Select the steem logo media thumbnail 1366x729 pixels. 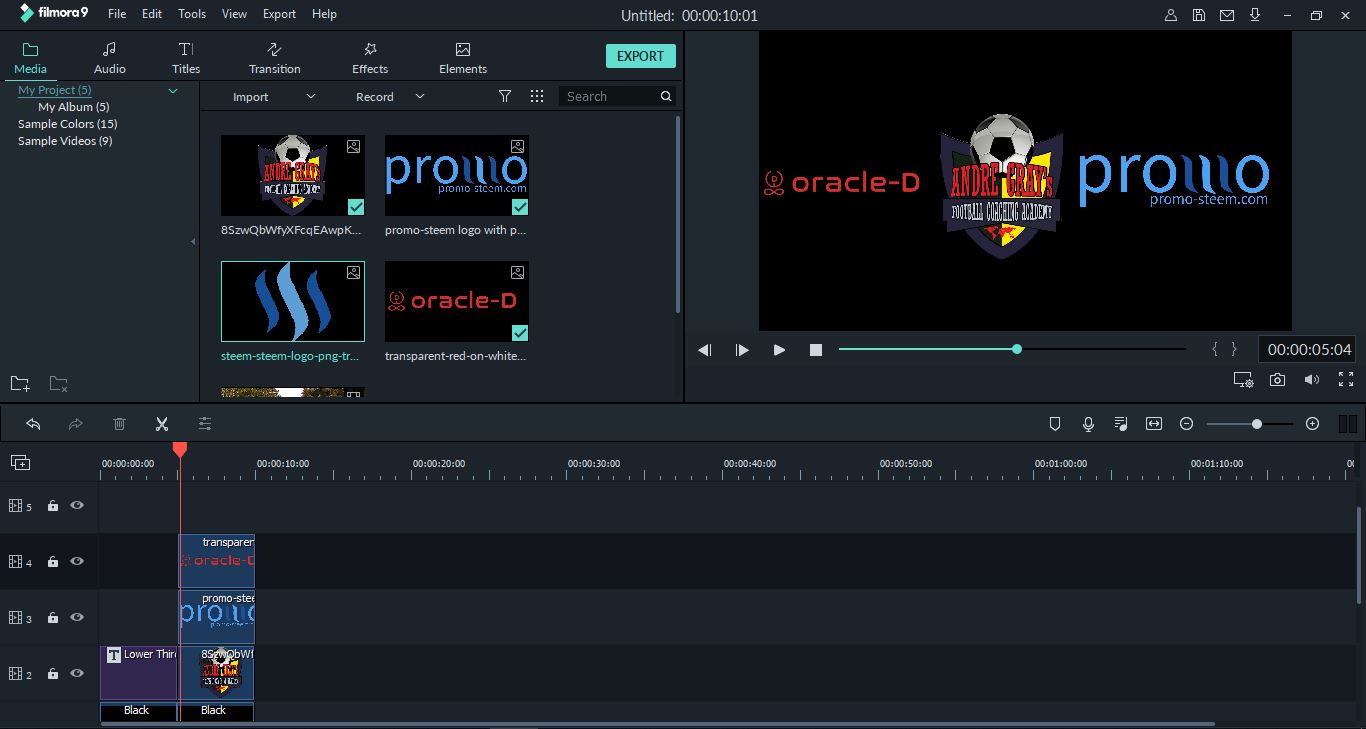[293, 302]
